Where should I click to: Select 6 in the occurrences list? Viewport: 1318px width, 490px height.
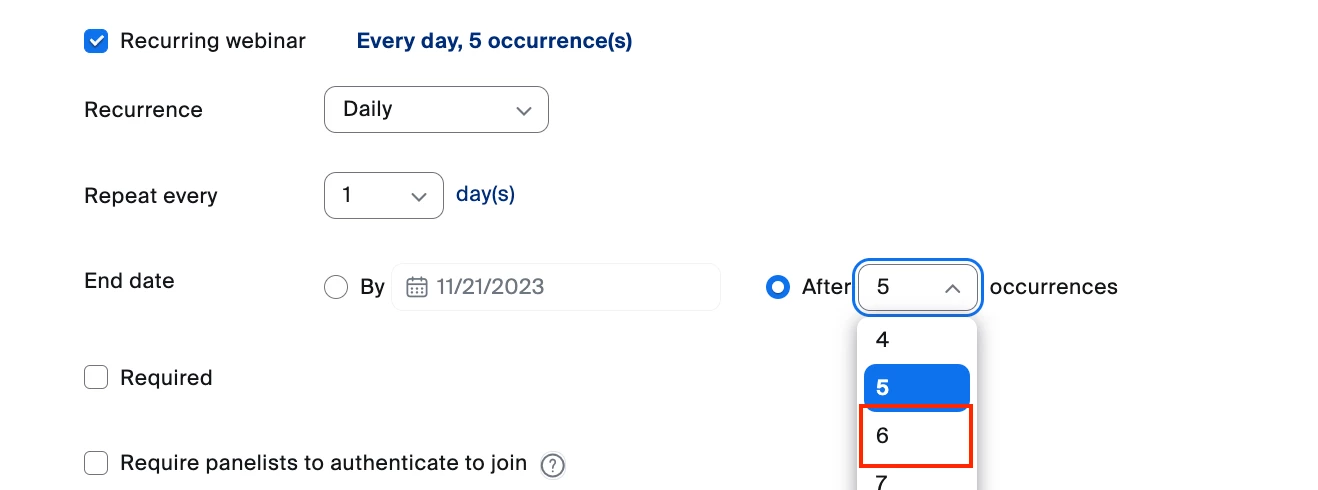[916, 436]
